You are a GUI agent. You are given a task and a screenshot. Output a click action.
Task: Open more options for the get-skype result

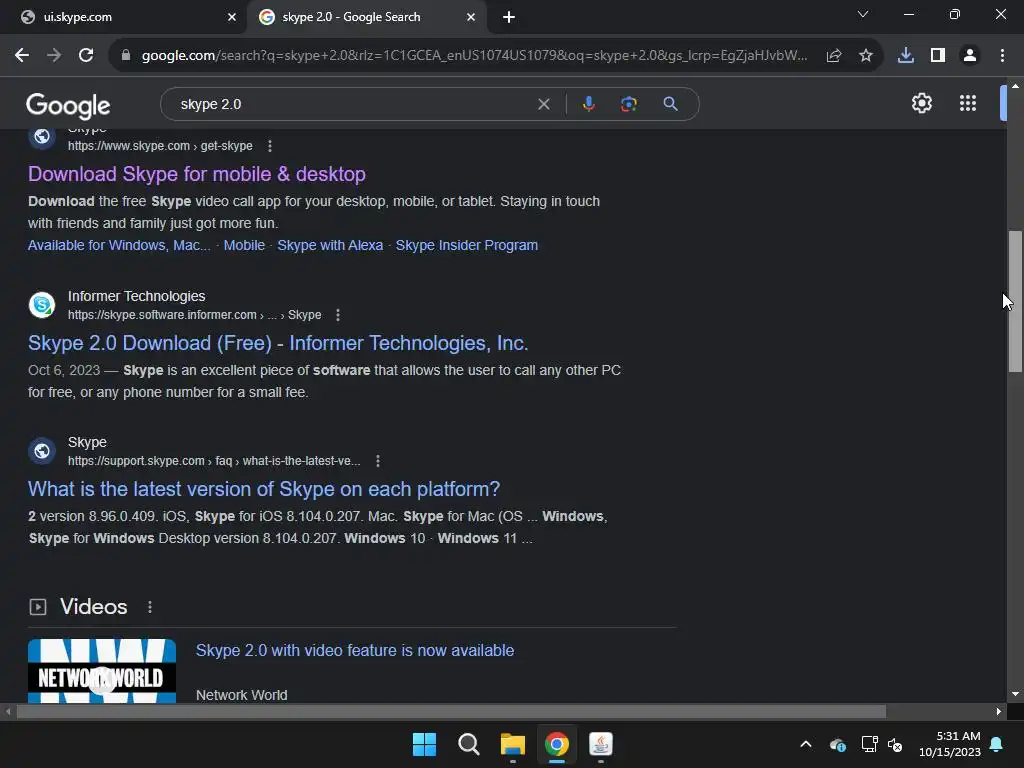pos(270,146)
